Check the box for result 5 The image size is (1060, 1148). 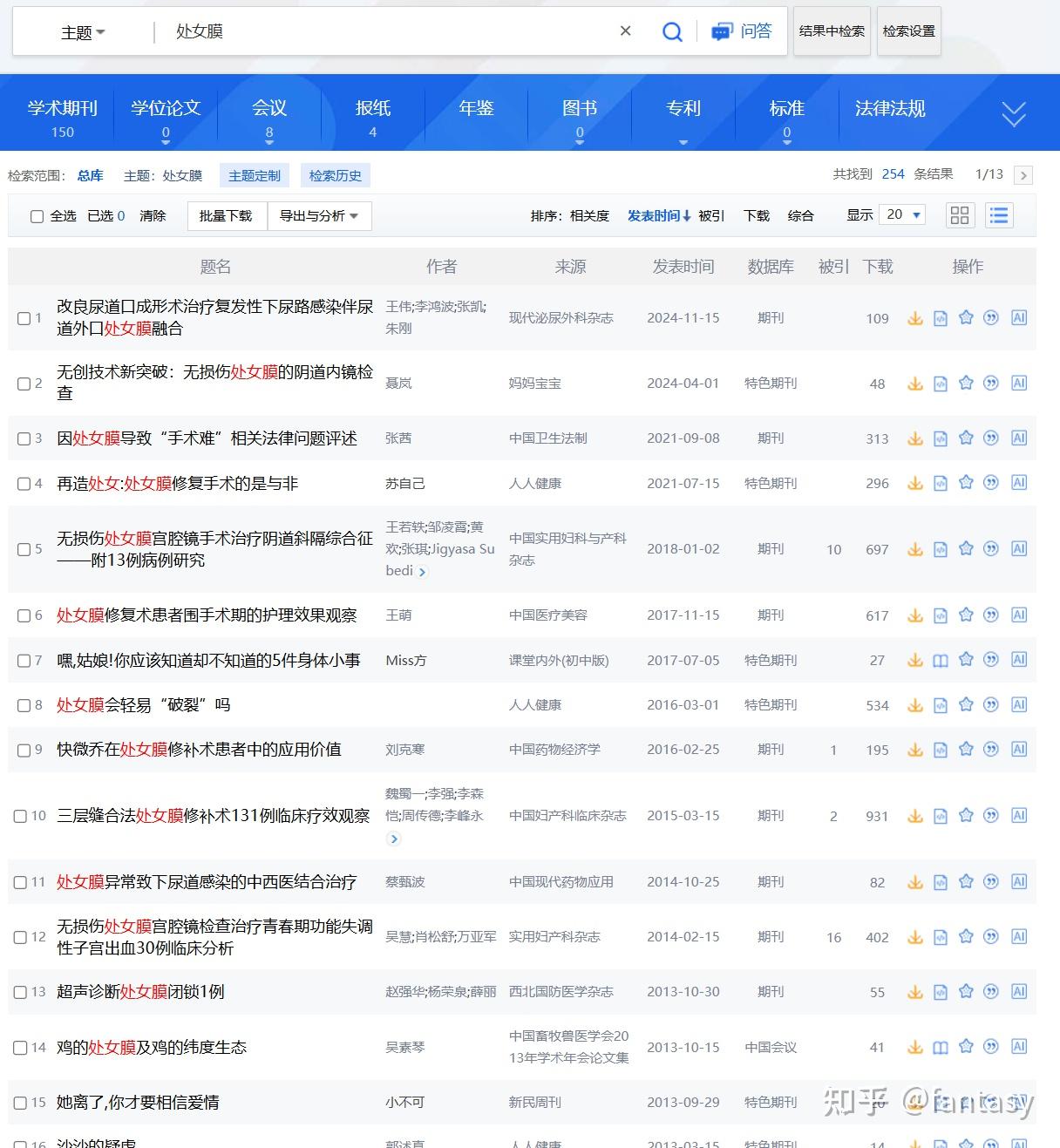(x=24, y=549)
